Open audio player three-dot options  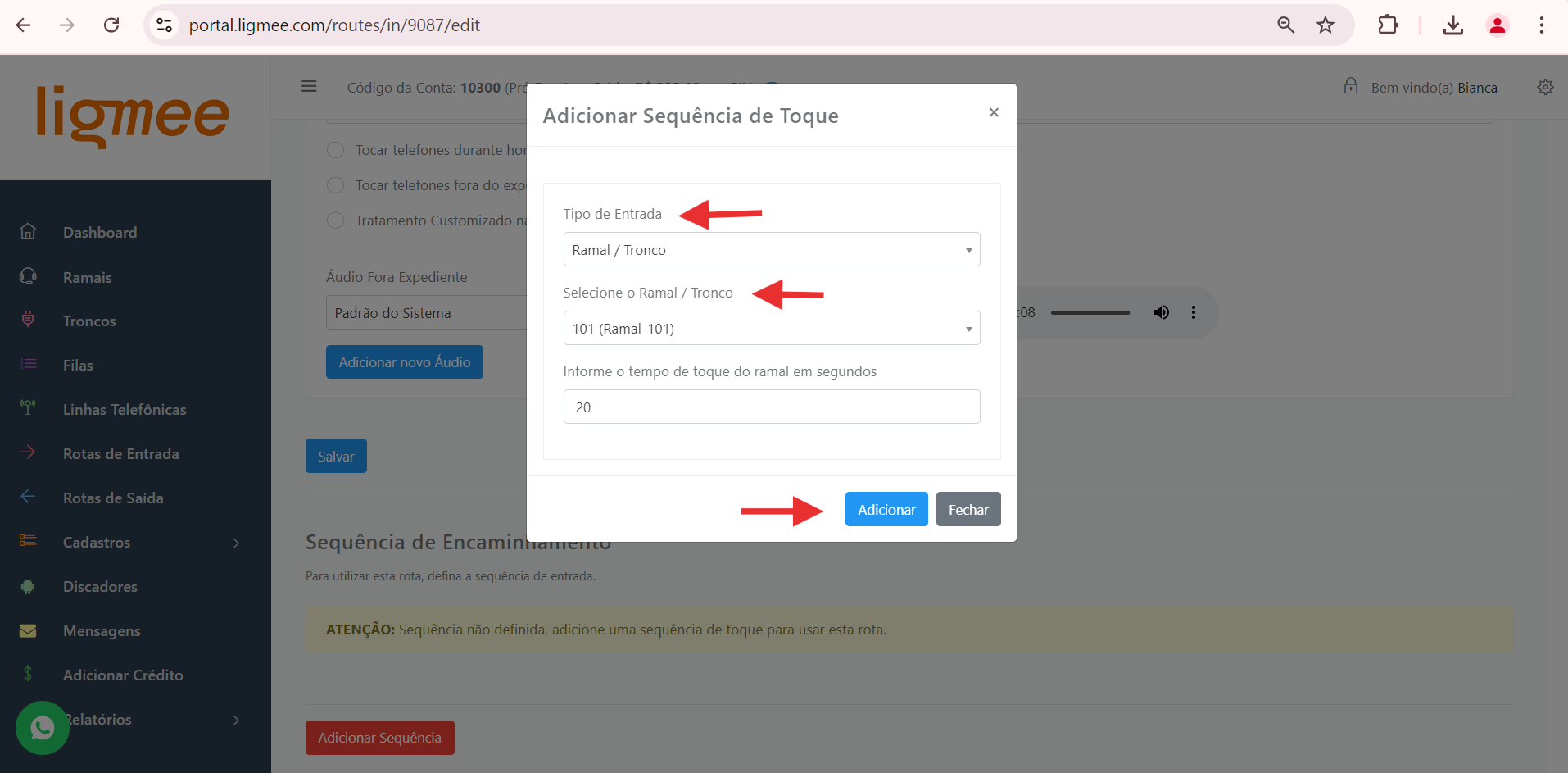[1193, 312]
